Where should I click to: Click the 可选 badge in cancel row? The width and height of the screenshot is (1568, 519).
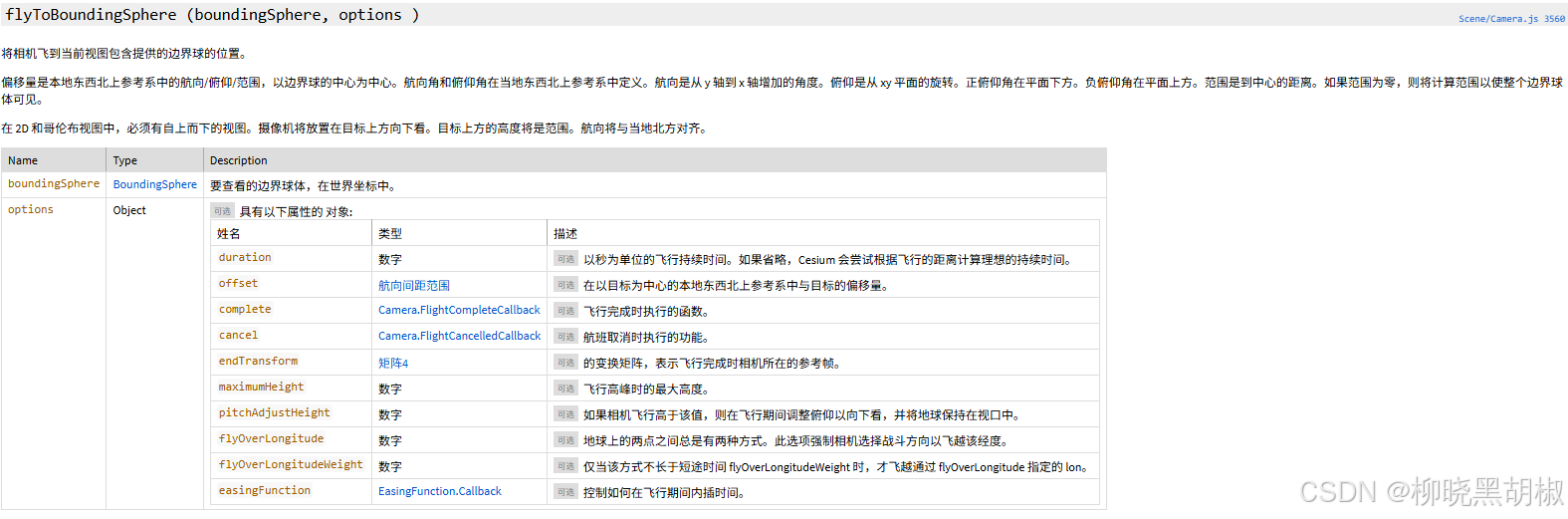[x=565, y=337]
